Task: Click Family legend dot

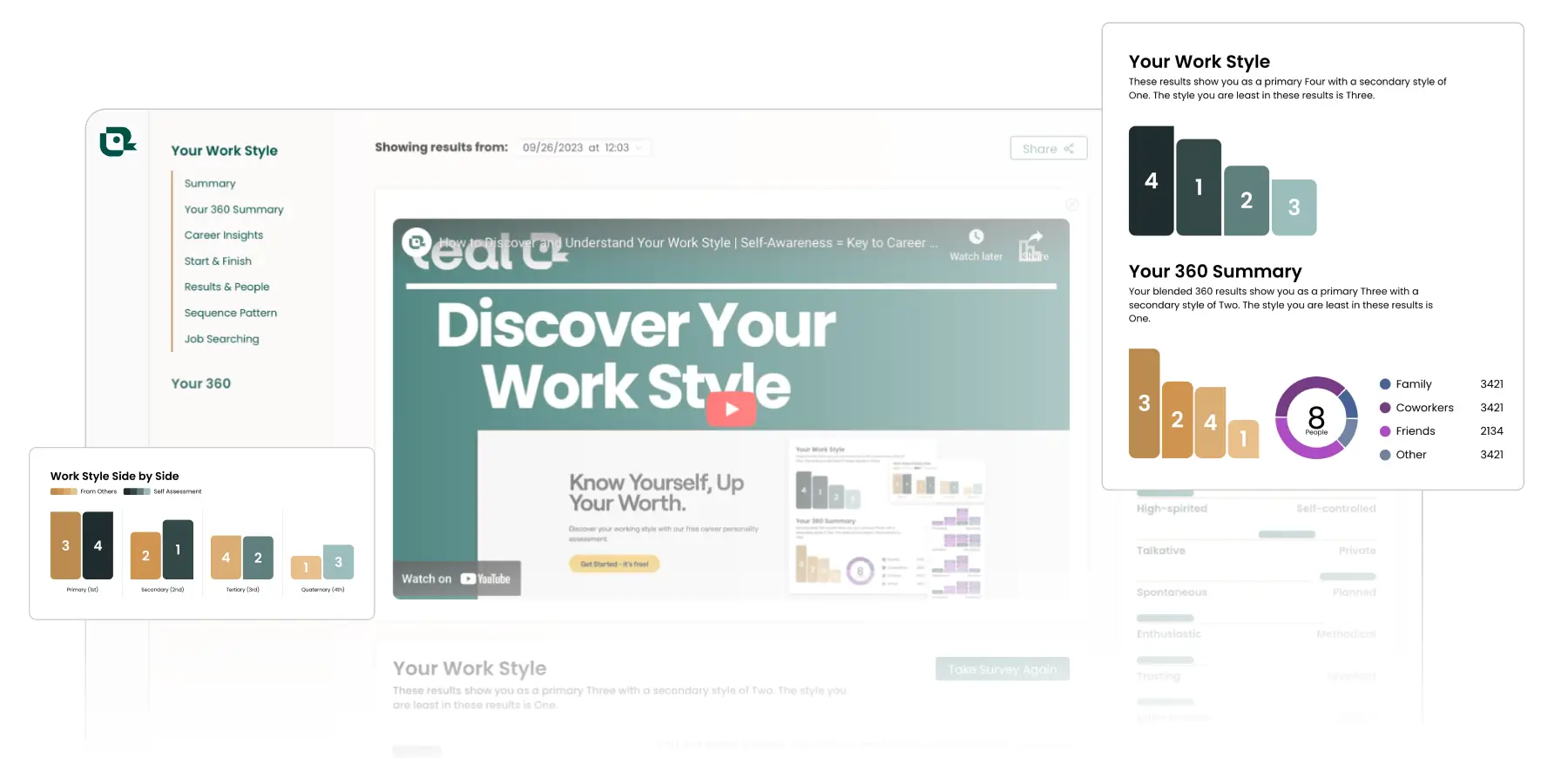Action: coord(1385,384)
